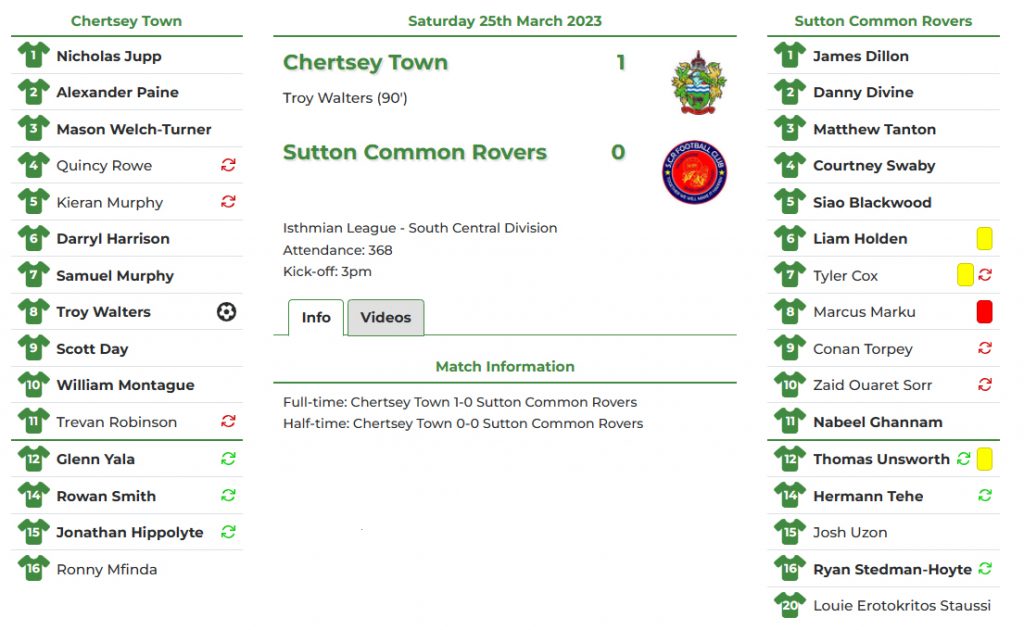Click Thomas Unsworth's yellow card

pyautogui.click(x=984, y=459)
